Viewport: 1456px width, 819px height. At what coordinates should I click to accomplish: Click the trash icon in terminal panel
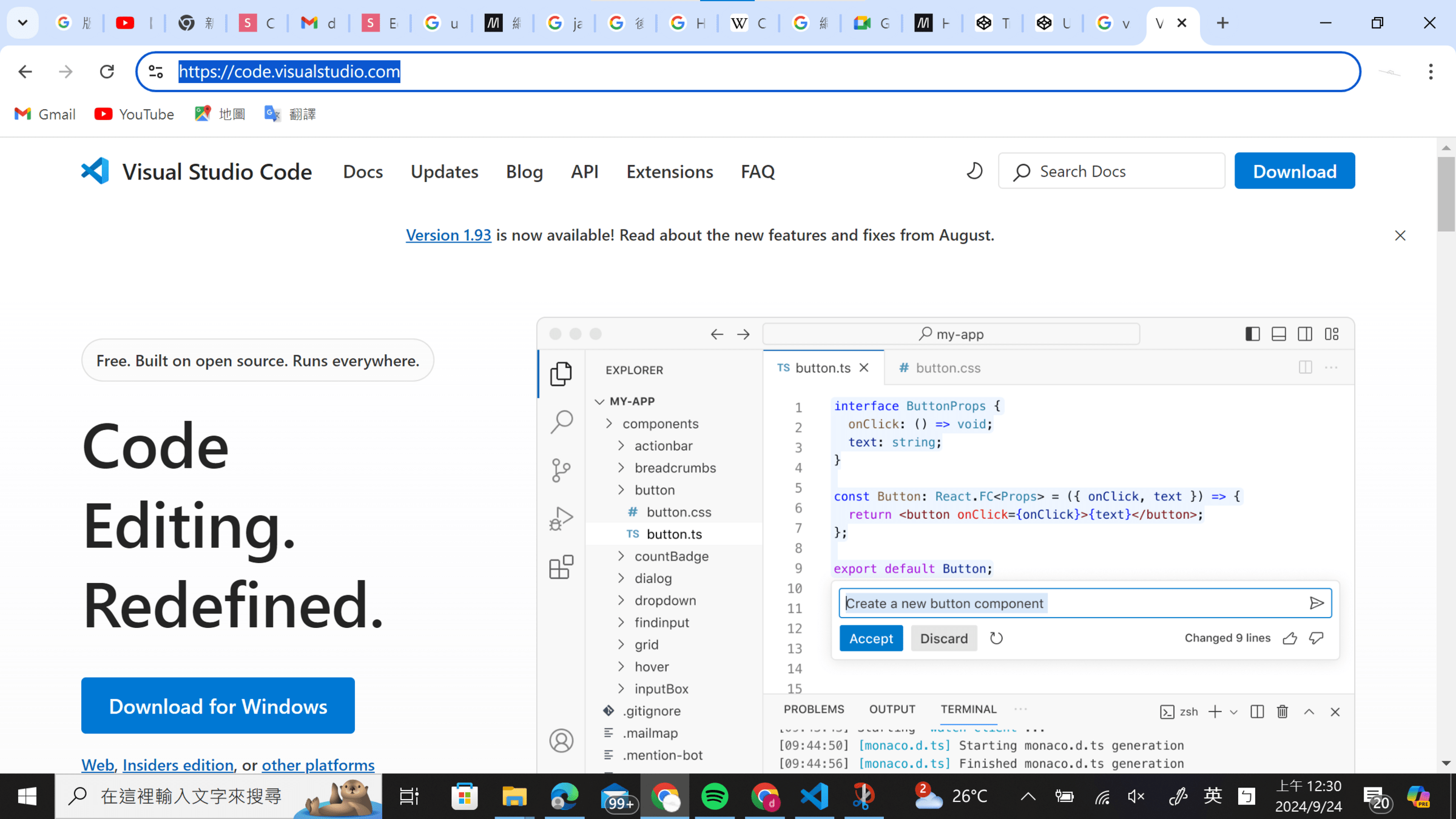pyautogui.click(x=1282, y=712)
